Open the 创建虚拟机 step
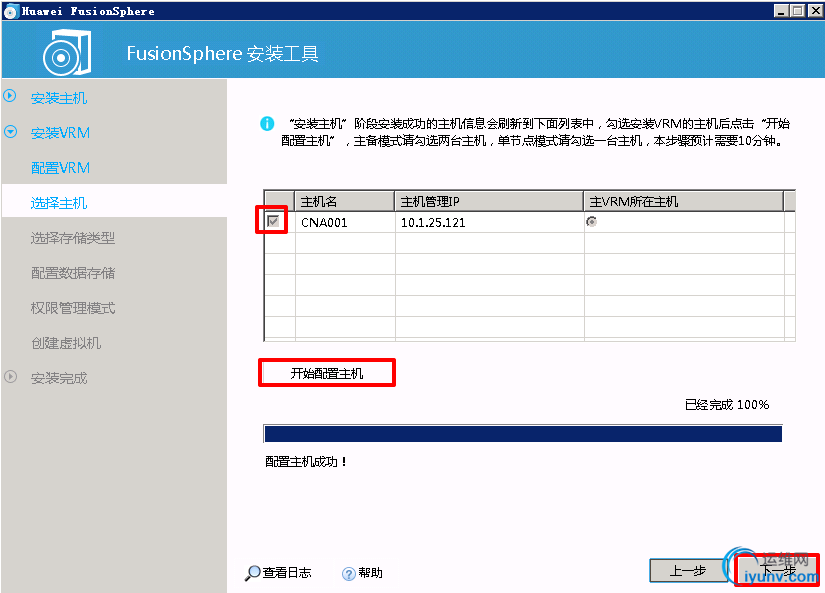This screenshot has height=593, width=825. click(66, 343)
